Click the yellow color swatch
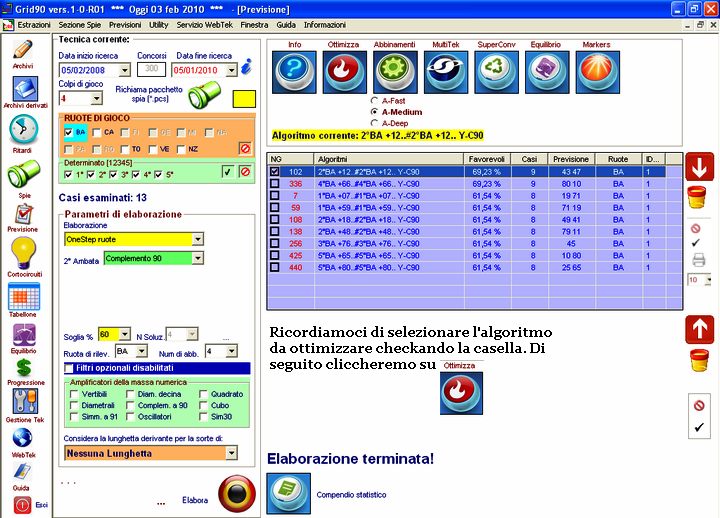Image resolution: width=720 pixels, height=518 pixels. (244, 100)
